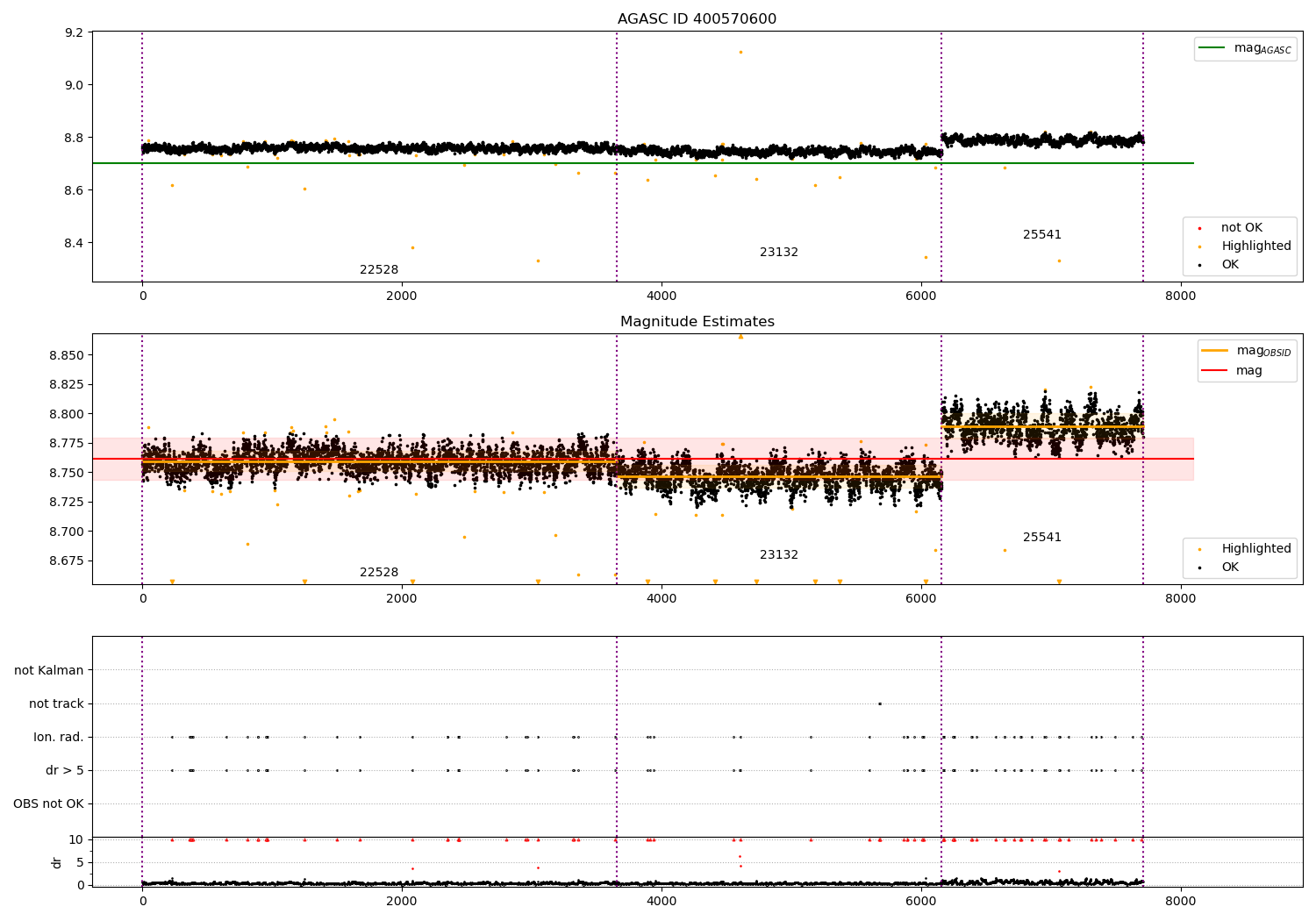Click the orange outlier point near 9.1 magnitude
1316x921 pixels.
(740, 52)
